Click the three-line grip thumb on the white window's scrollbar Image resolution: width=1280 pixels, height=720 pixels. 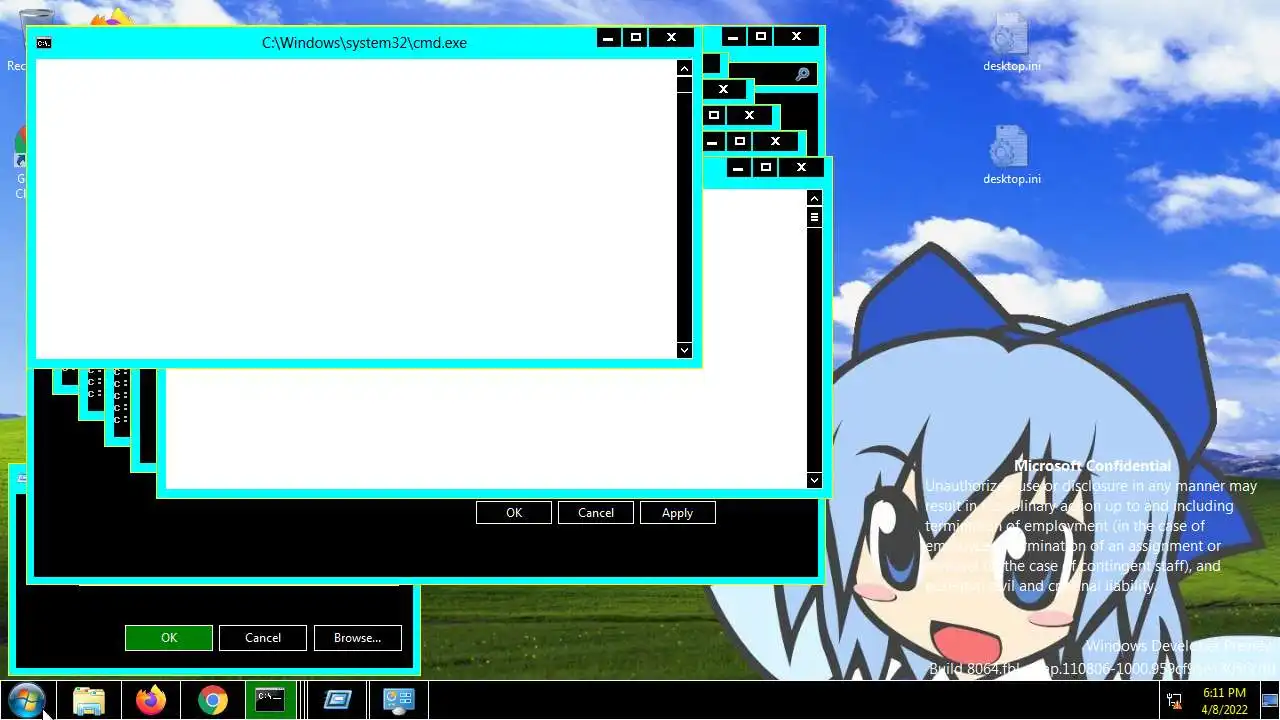814,217
